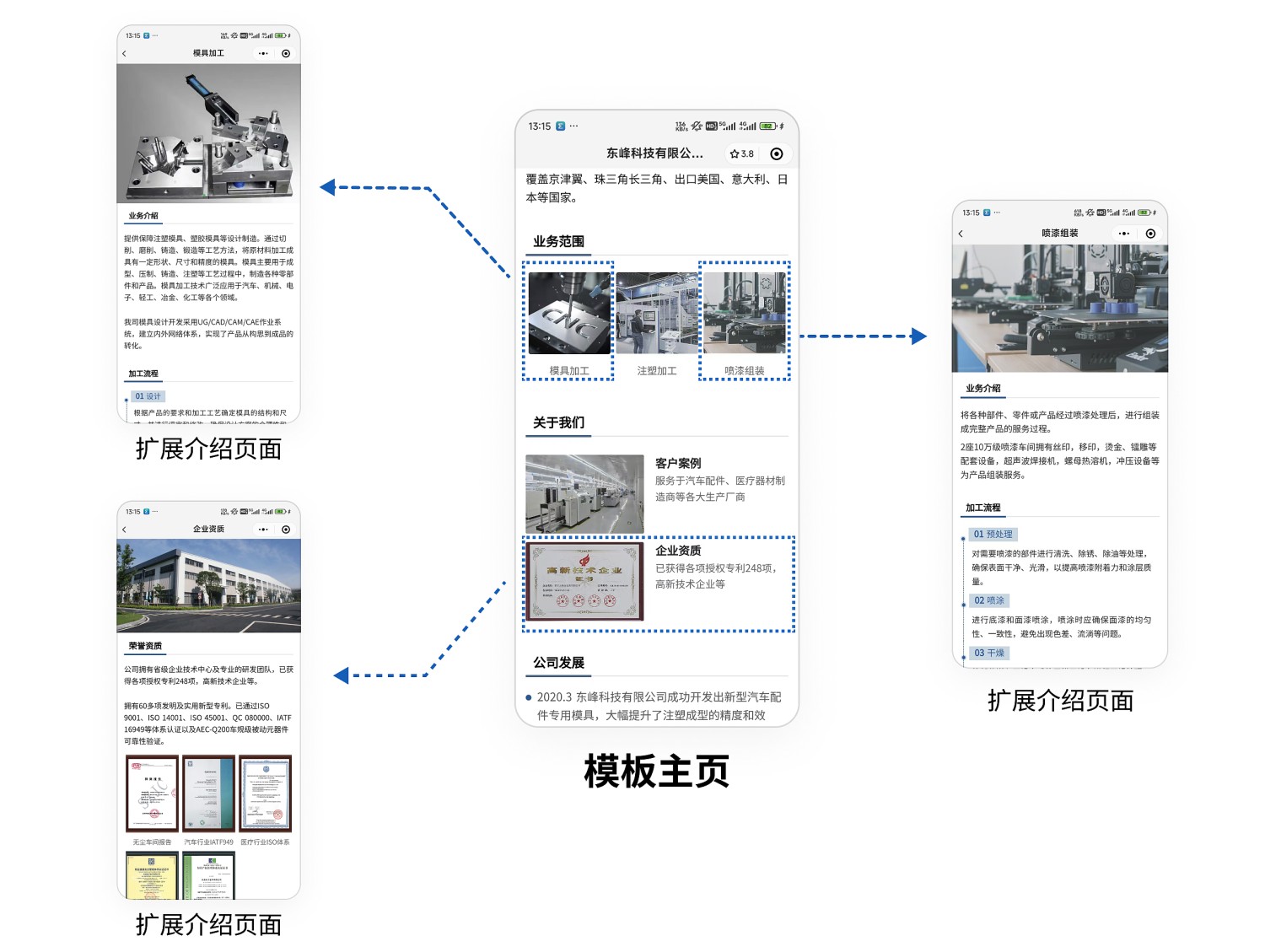Tap 企业资质 title in bottom-left phone header
The width and height of the screenshot is (1265, 952).
208,530
